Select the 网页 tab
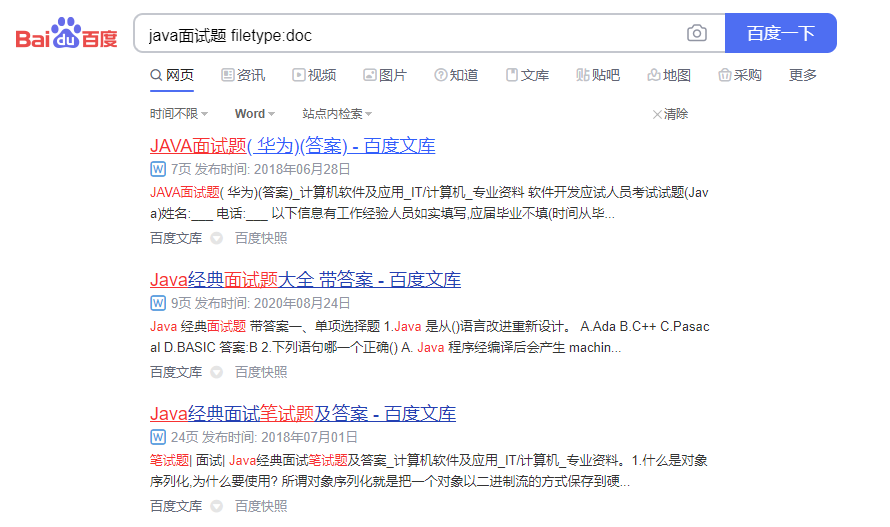 [x=172, y=76]
